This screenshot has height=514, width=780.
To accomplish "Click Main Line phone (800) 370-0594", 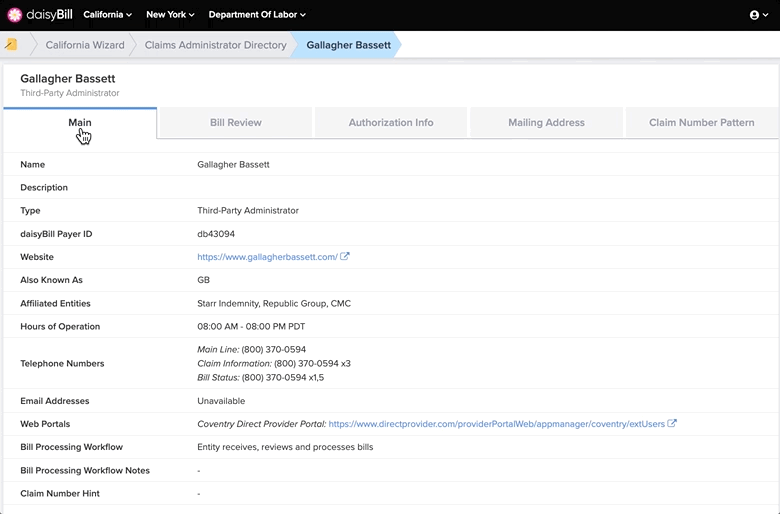I will [274, 349].
